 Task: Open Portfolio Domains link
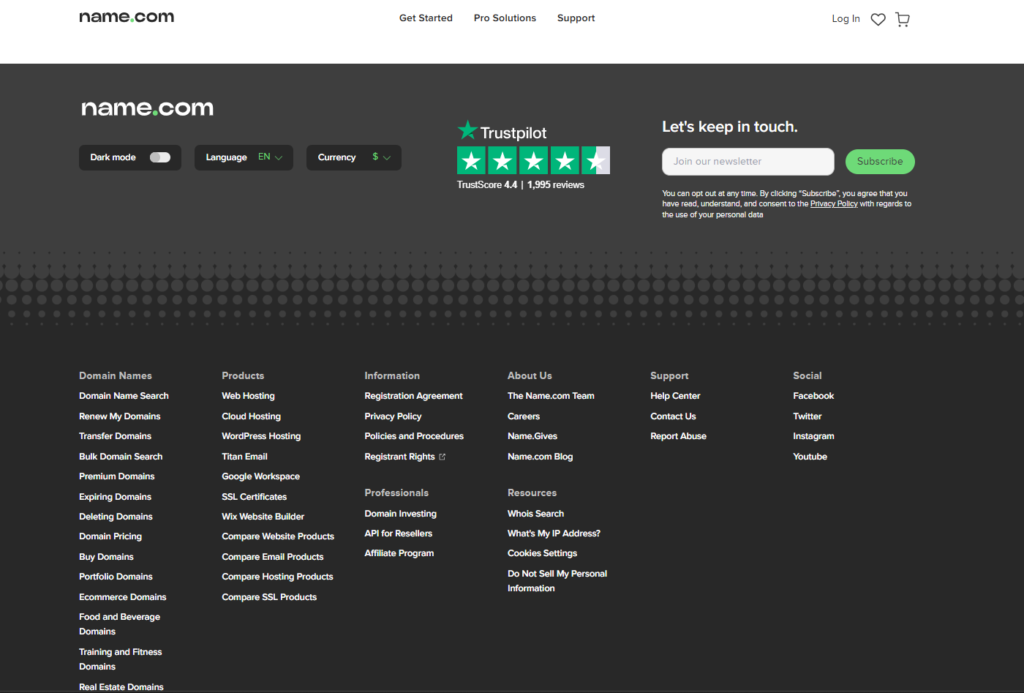click(116, 577)
